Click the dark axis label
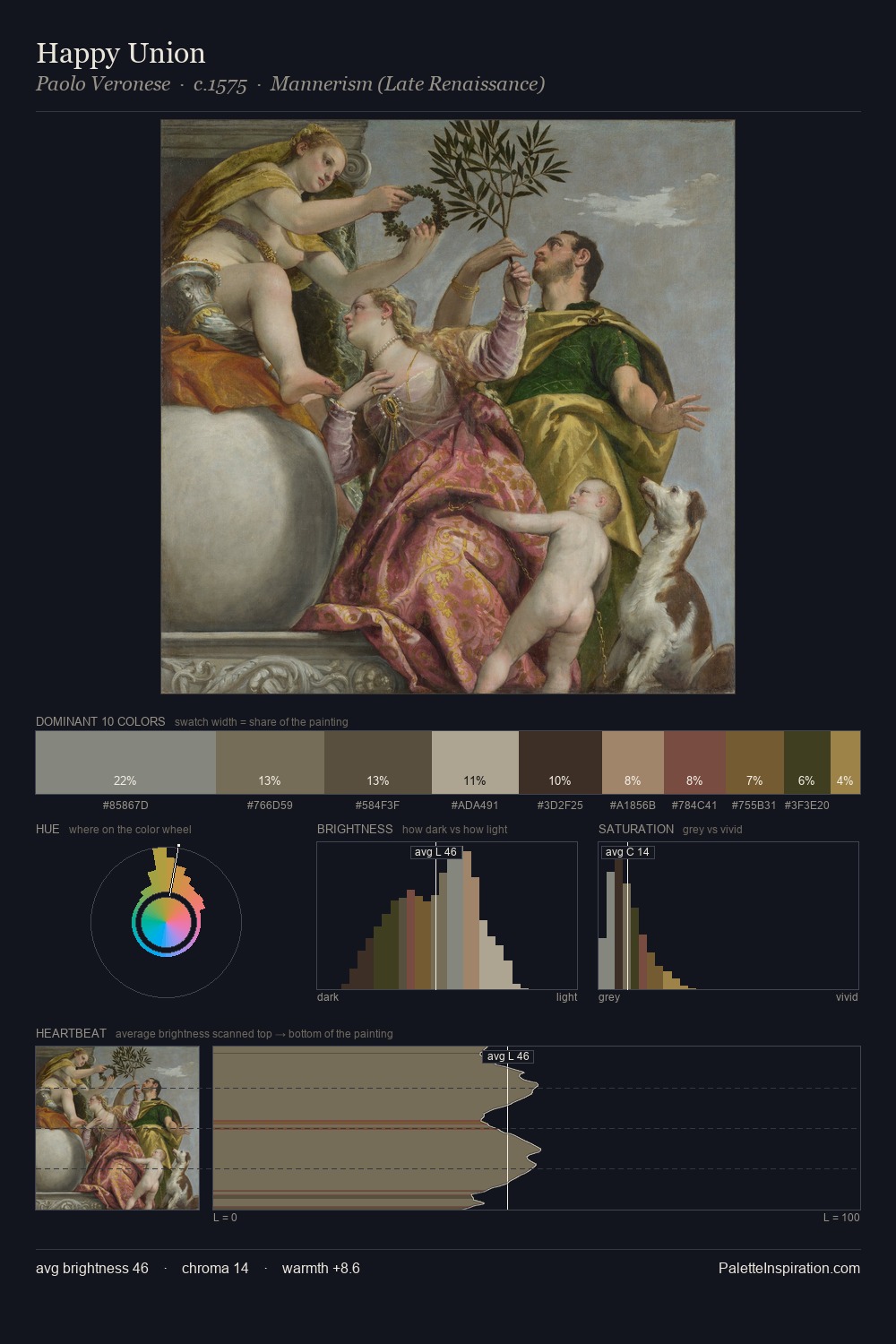Viewport: 896px width, 1344px height. click(328, 997)
